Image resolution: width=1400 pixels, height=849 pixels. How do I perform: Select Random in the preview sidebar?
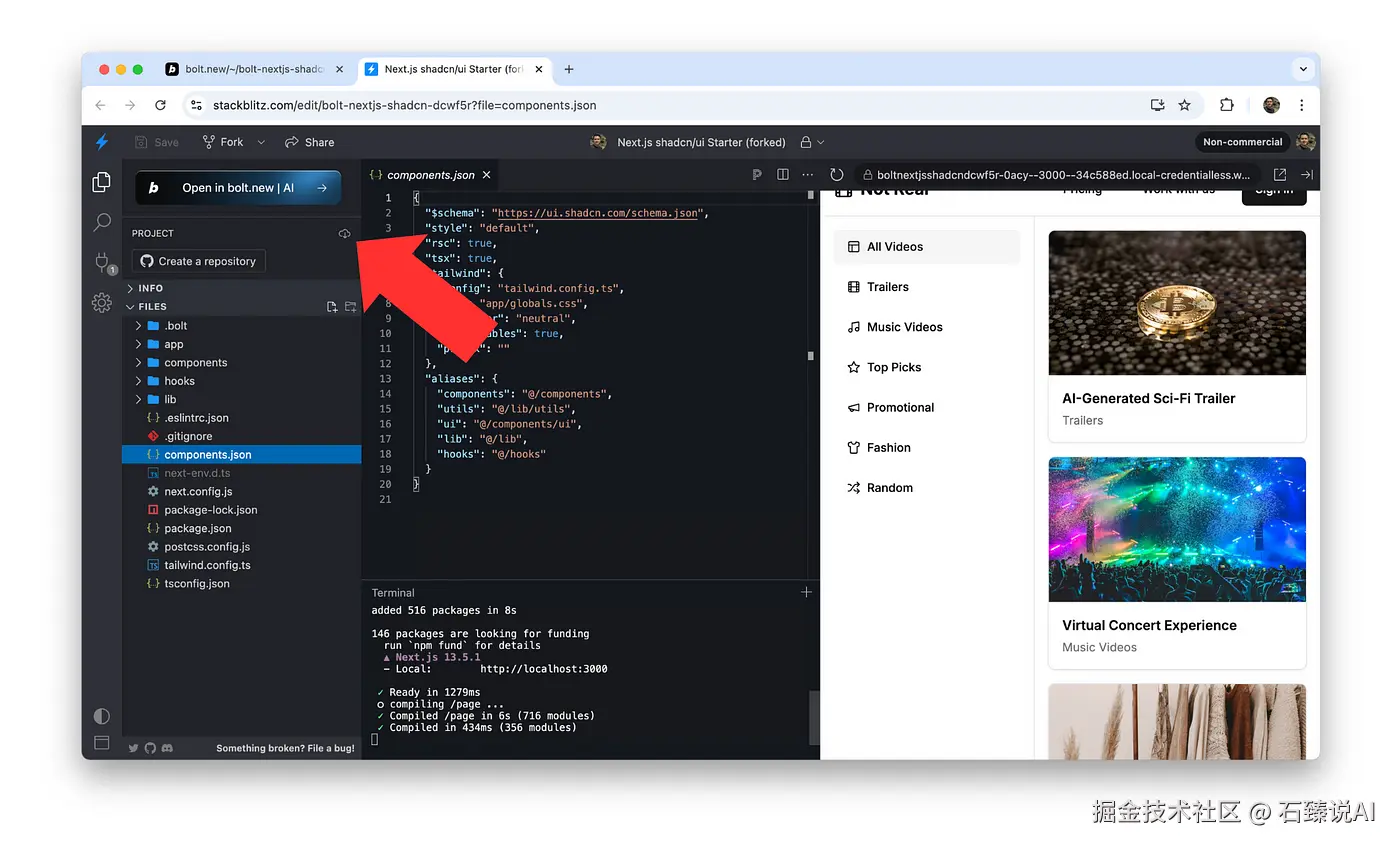click(926, 488)
